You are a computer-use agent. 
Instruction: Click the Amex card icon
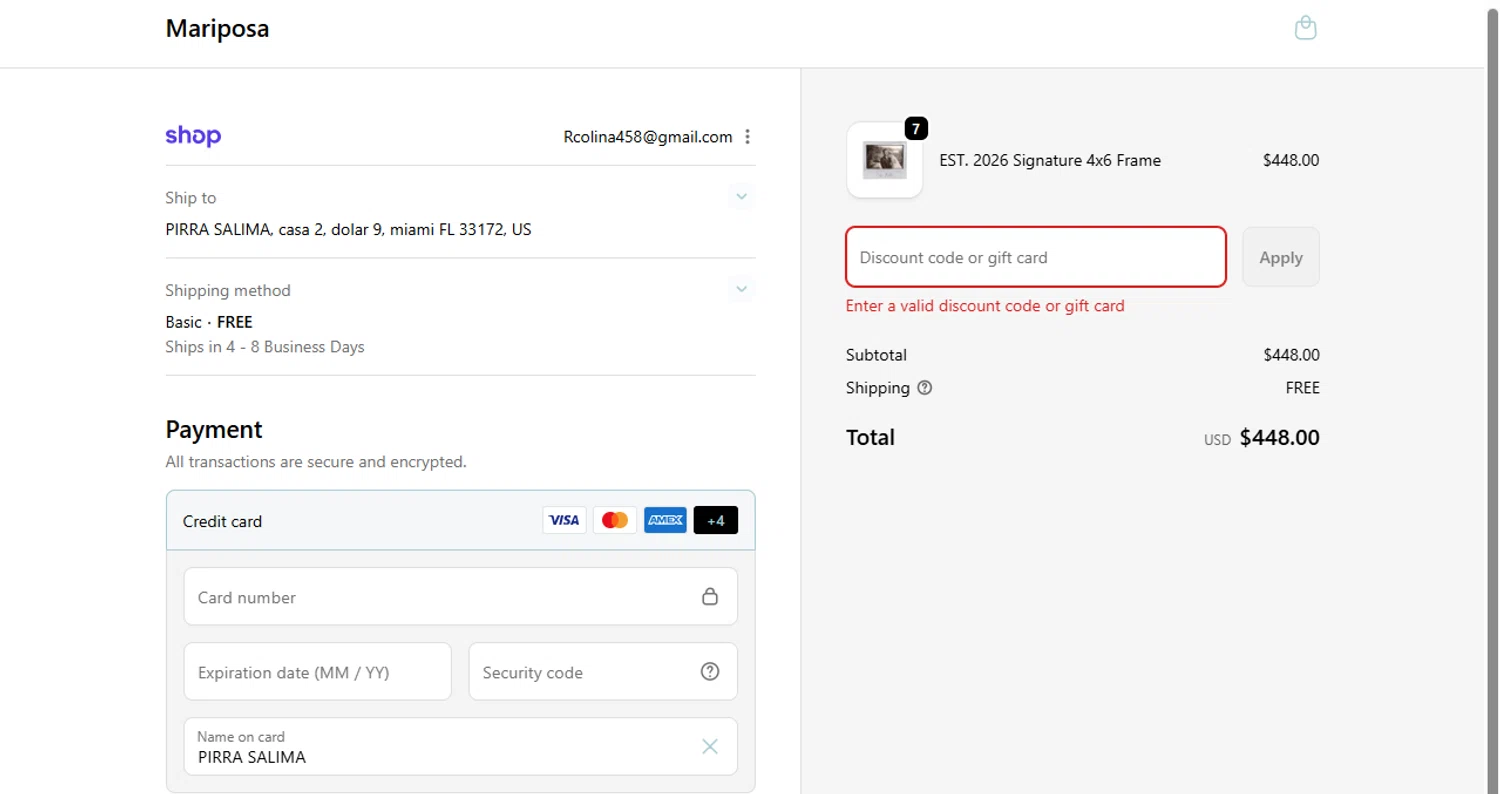coord(665,520)
